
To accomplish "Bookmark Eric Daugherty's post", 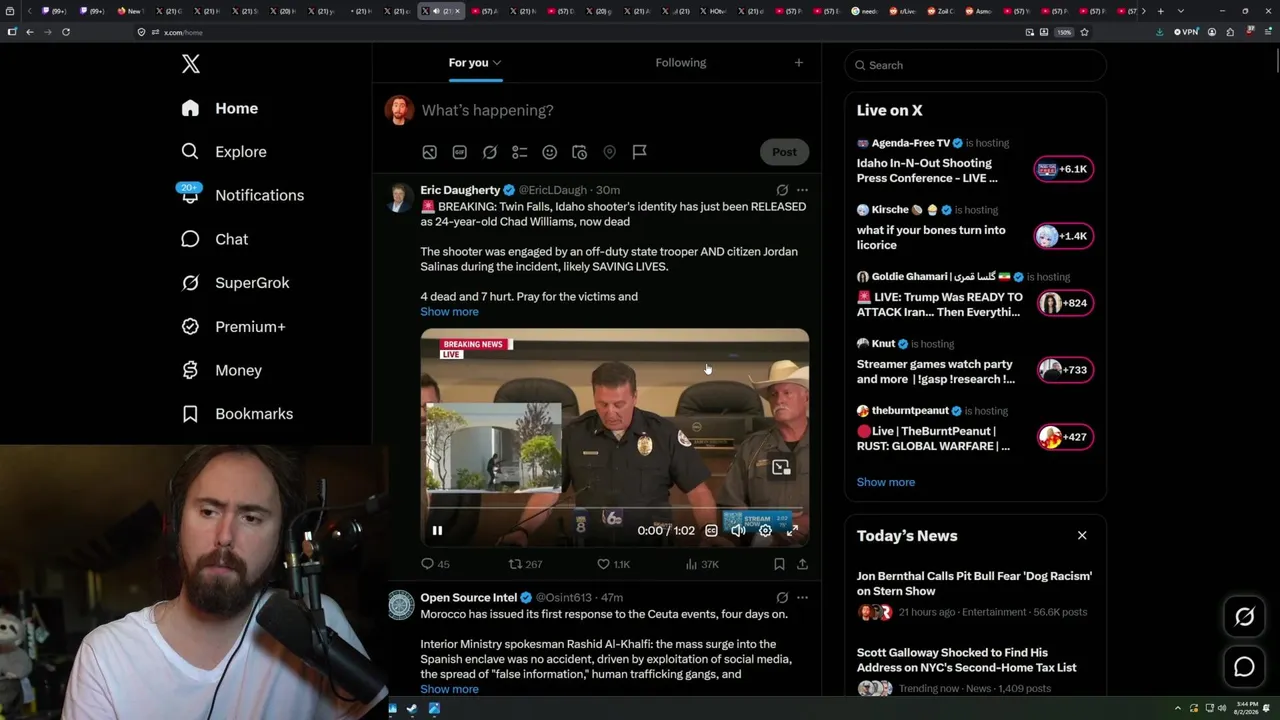I will click(x=779, y=564).
